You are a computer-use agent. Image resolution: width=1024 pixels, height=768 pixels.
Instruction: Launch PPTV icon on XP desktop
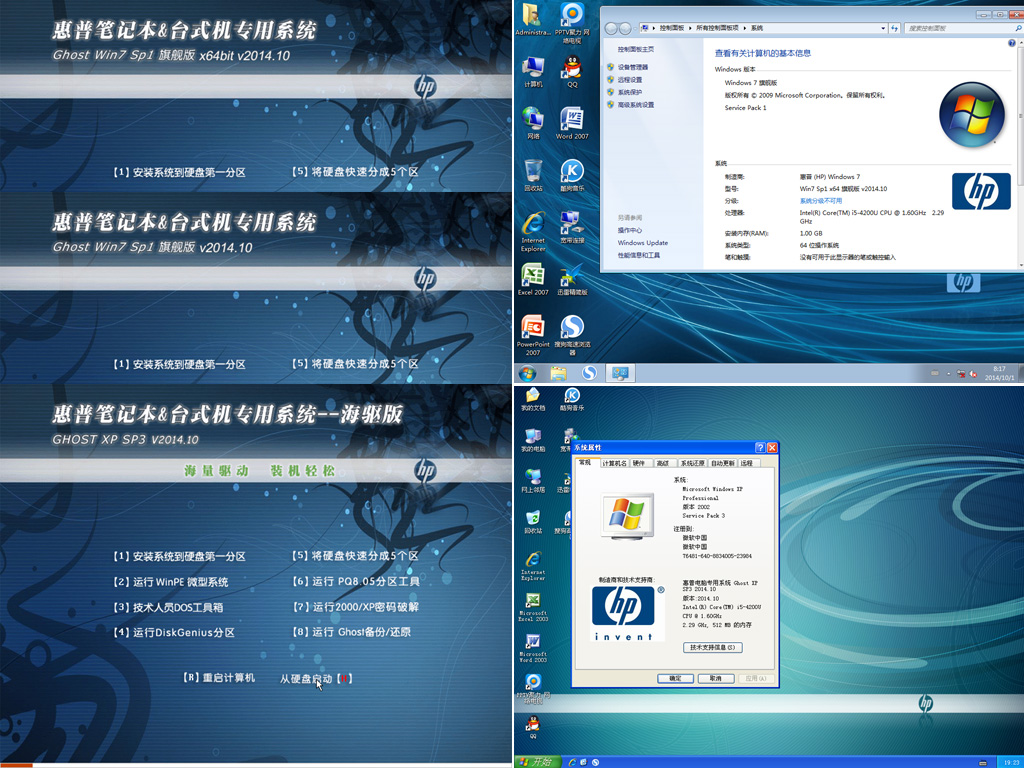tap(533, 688)
